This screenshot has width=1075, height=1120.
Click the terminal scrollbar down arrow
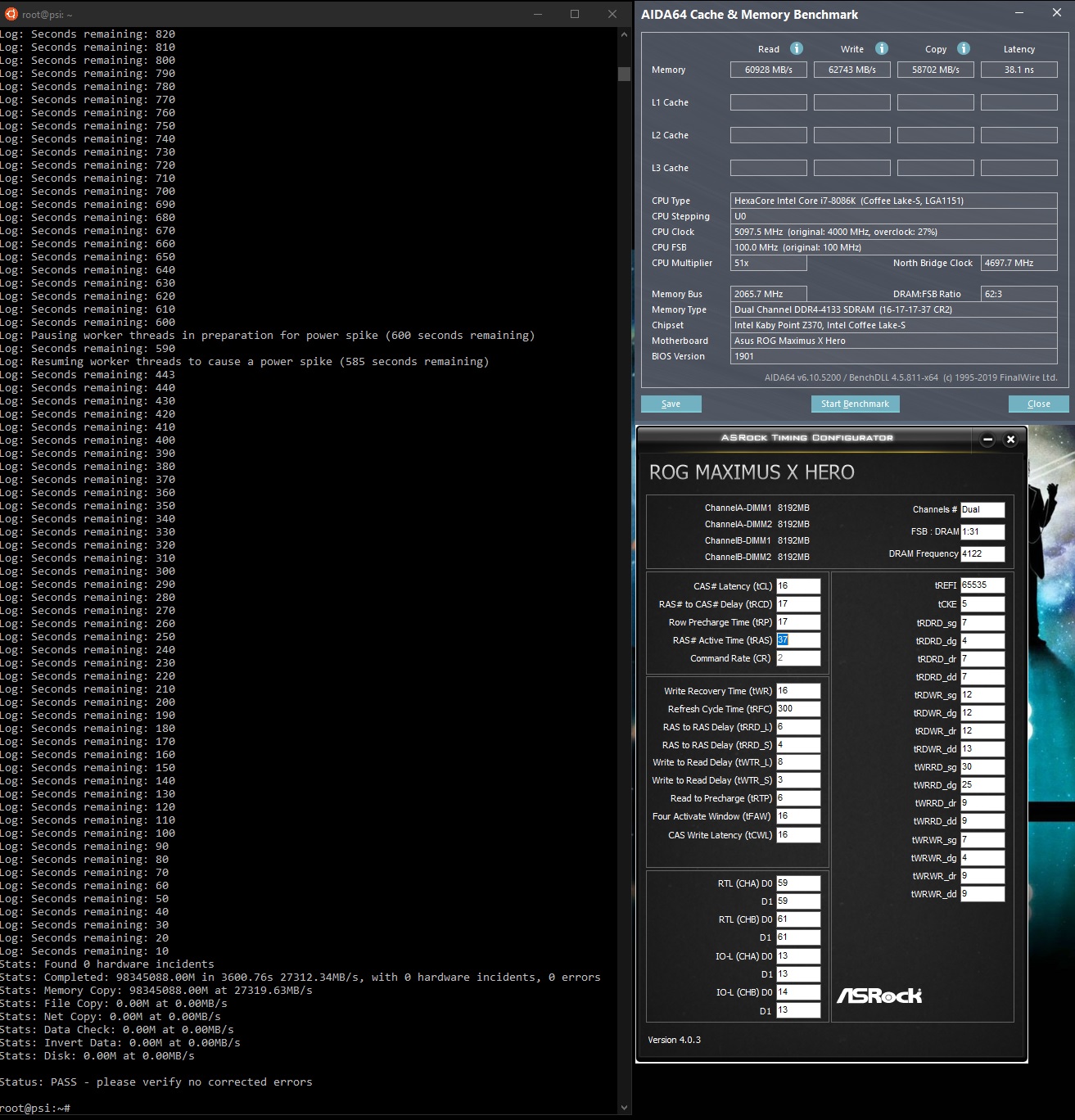coord(625,1107)
